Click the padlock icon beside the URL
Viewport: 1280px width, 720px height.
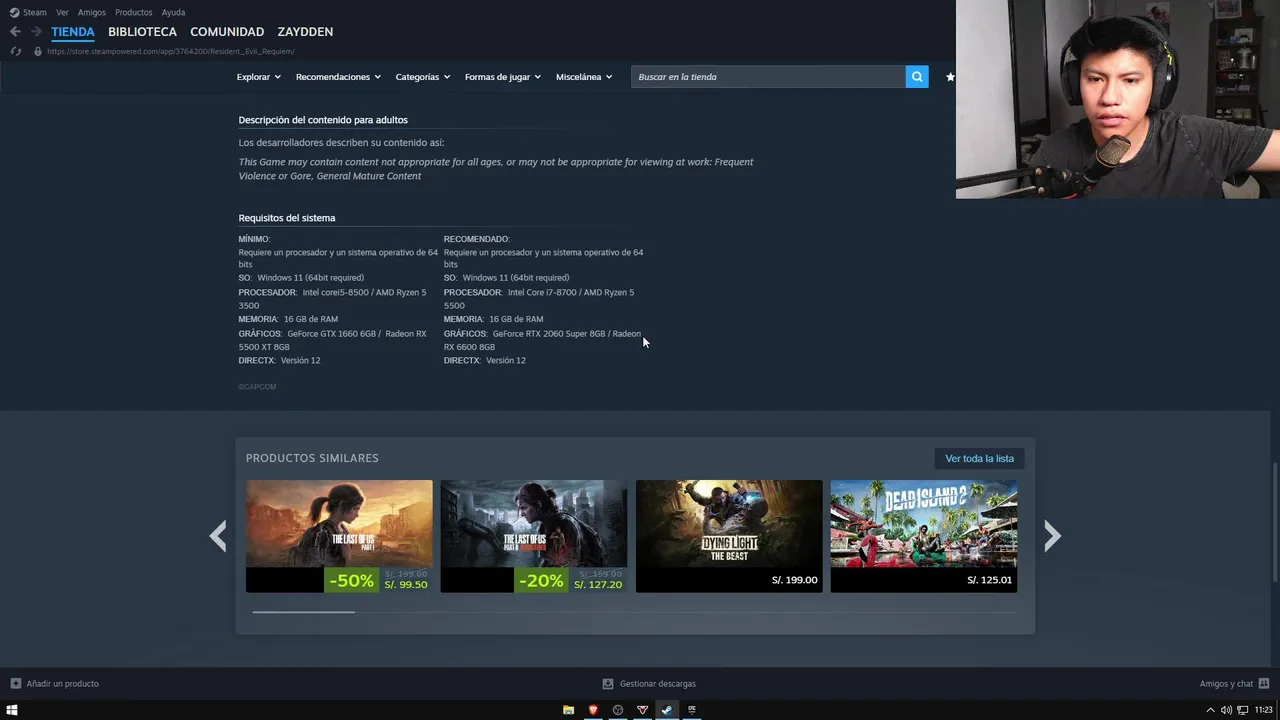pyautogui.click(x=38, y=51)
